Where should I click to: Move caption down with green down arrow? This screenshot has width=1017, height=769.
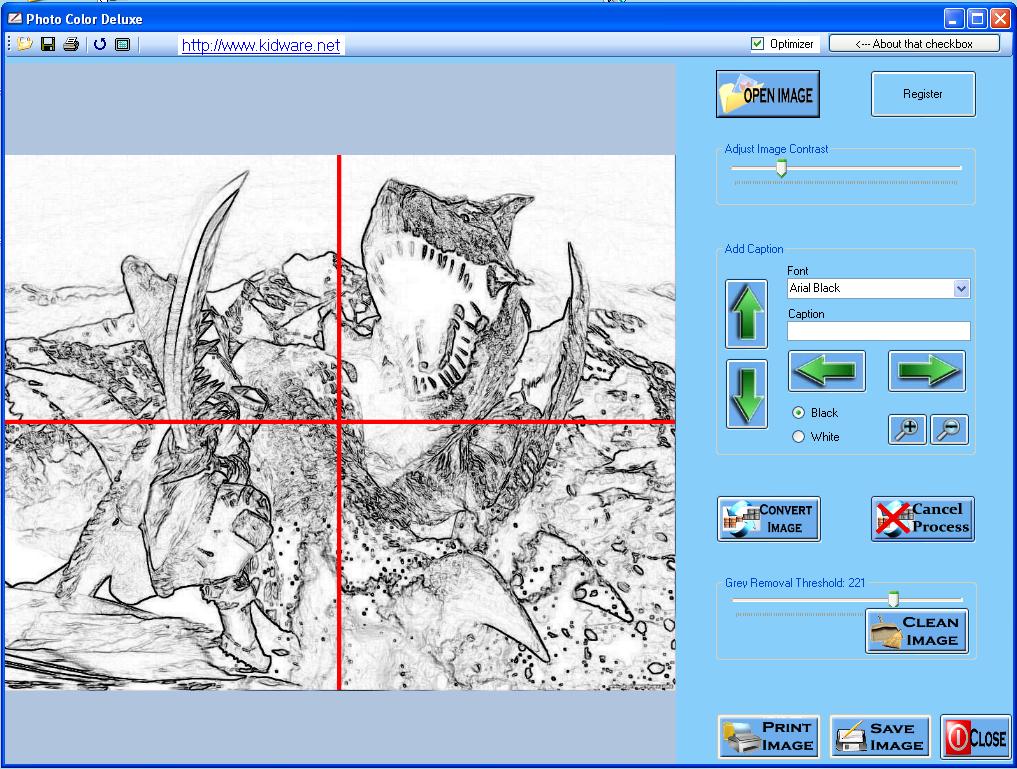coord(747,394)
